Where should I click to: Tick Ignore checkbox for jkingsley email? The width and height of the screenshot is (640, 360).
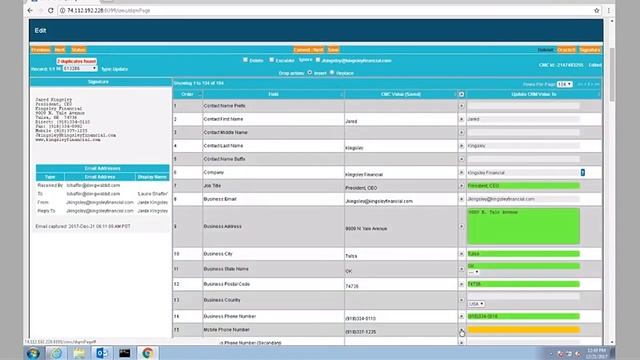coord(318,60)
